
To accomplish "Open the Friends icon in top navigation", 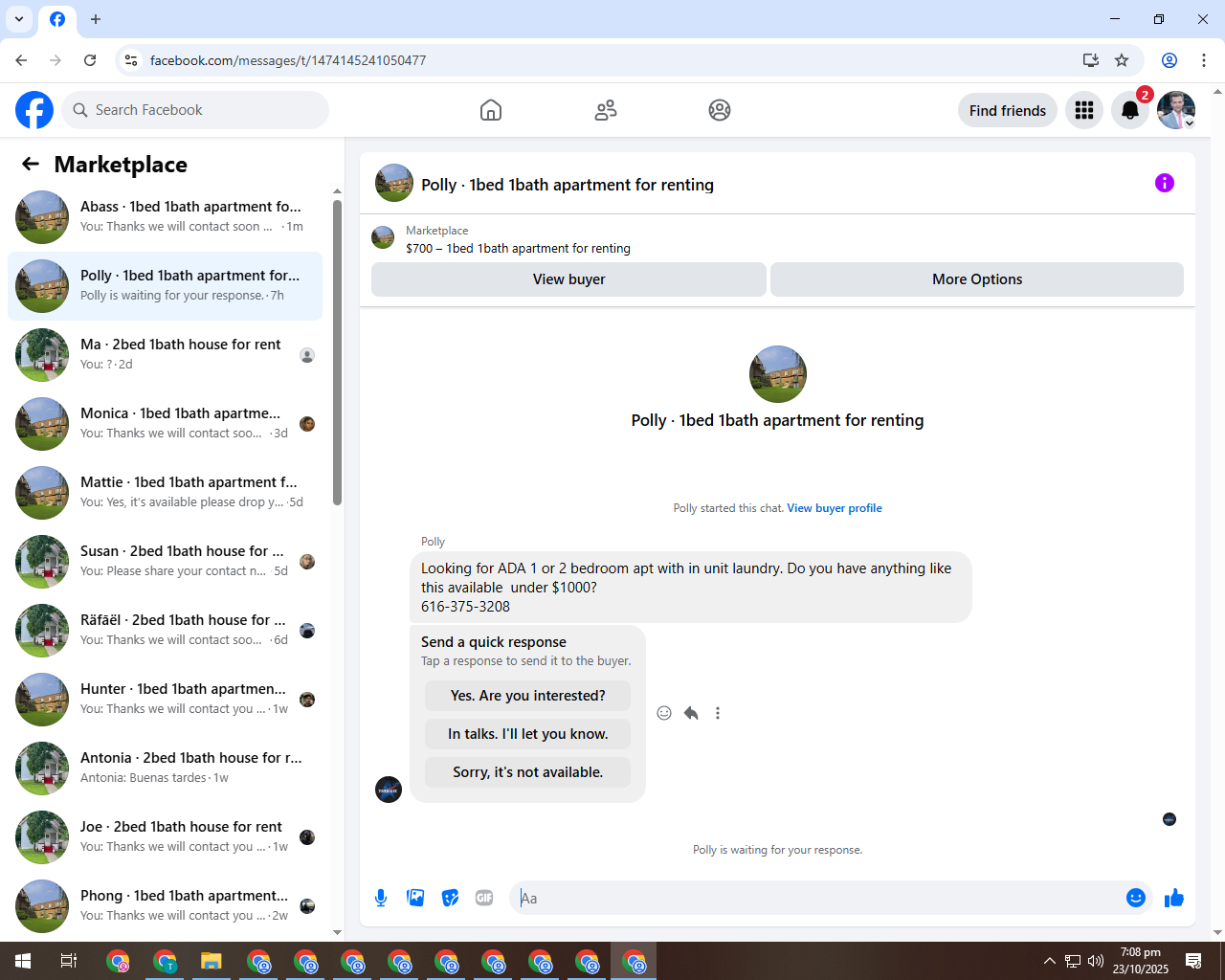I will (x=606, y=110).
